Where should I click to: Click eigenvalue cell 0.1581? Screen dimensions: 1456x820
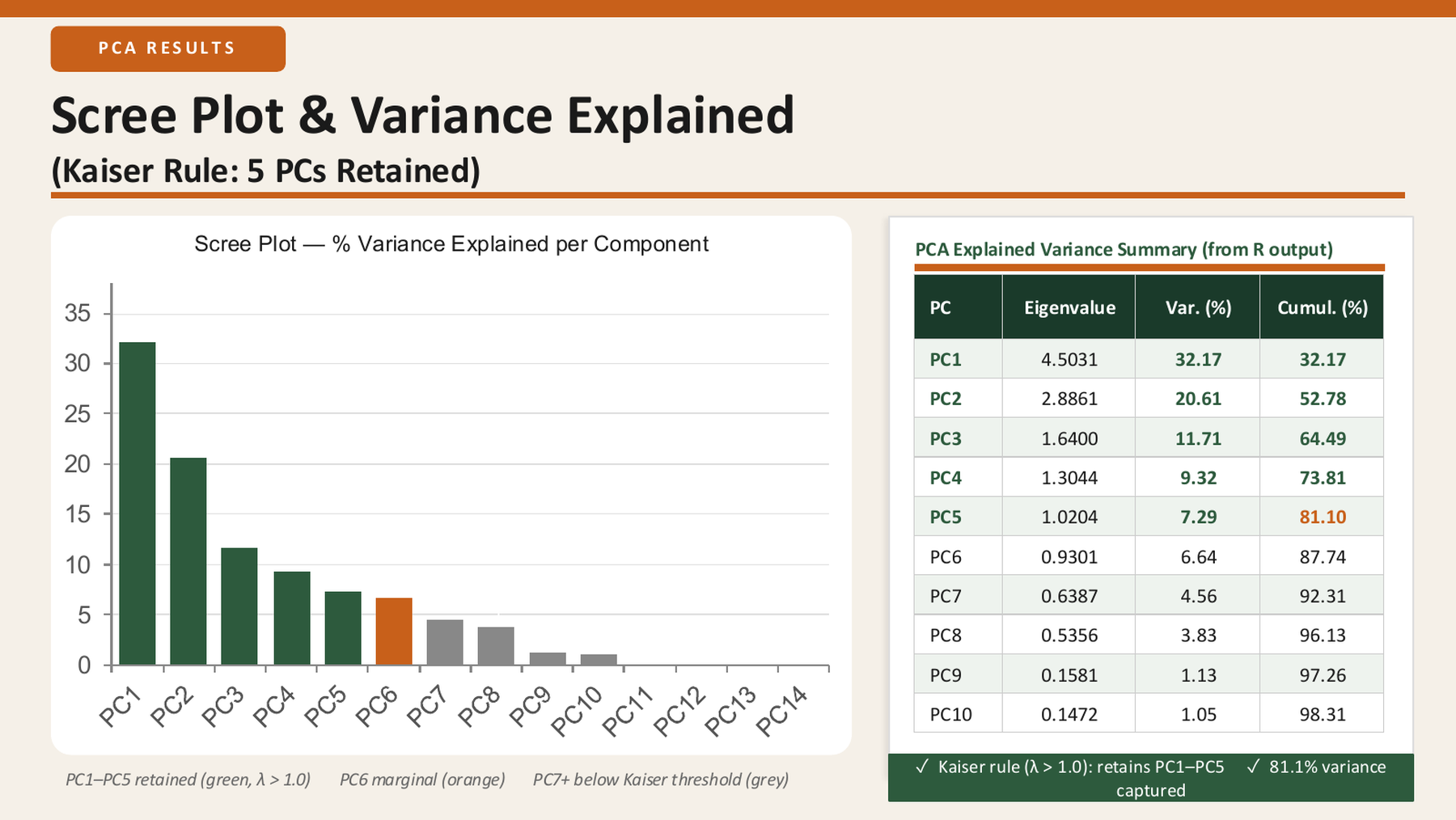(1069, 674)
